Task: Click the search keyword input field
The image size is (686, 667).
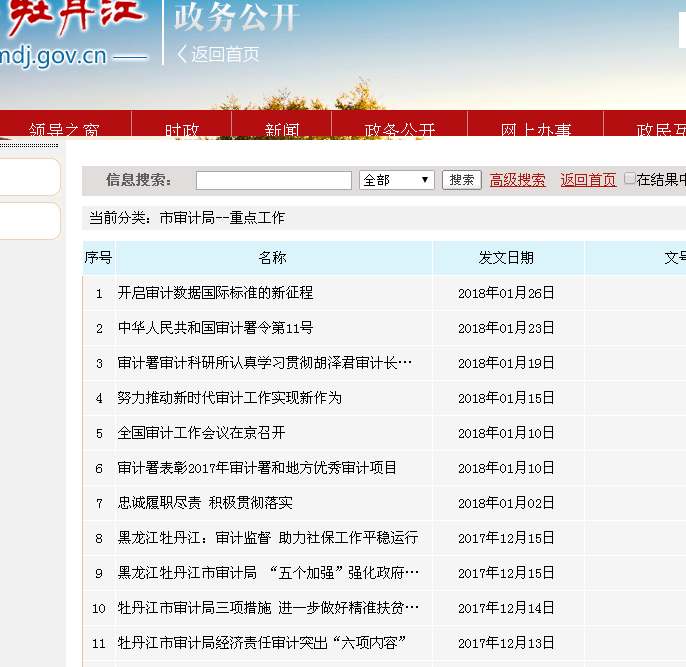Action: 273,180
